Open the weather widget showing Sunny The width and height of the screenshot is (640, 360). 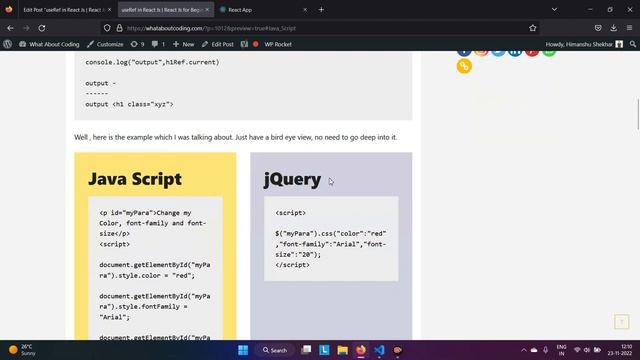coord(22,350)
